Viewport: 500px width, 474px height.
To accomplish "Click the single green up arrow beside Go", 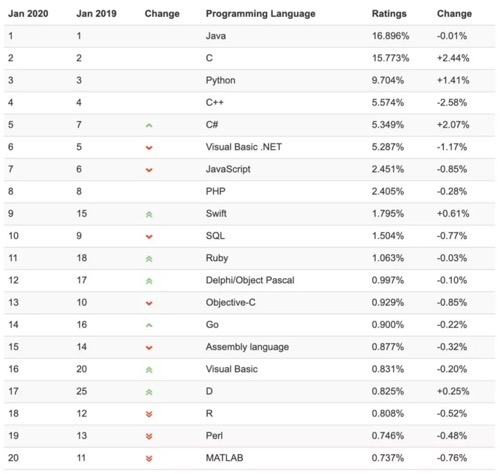I will point(149,325).
